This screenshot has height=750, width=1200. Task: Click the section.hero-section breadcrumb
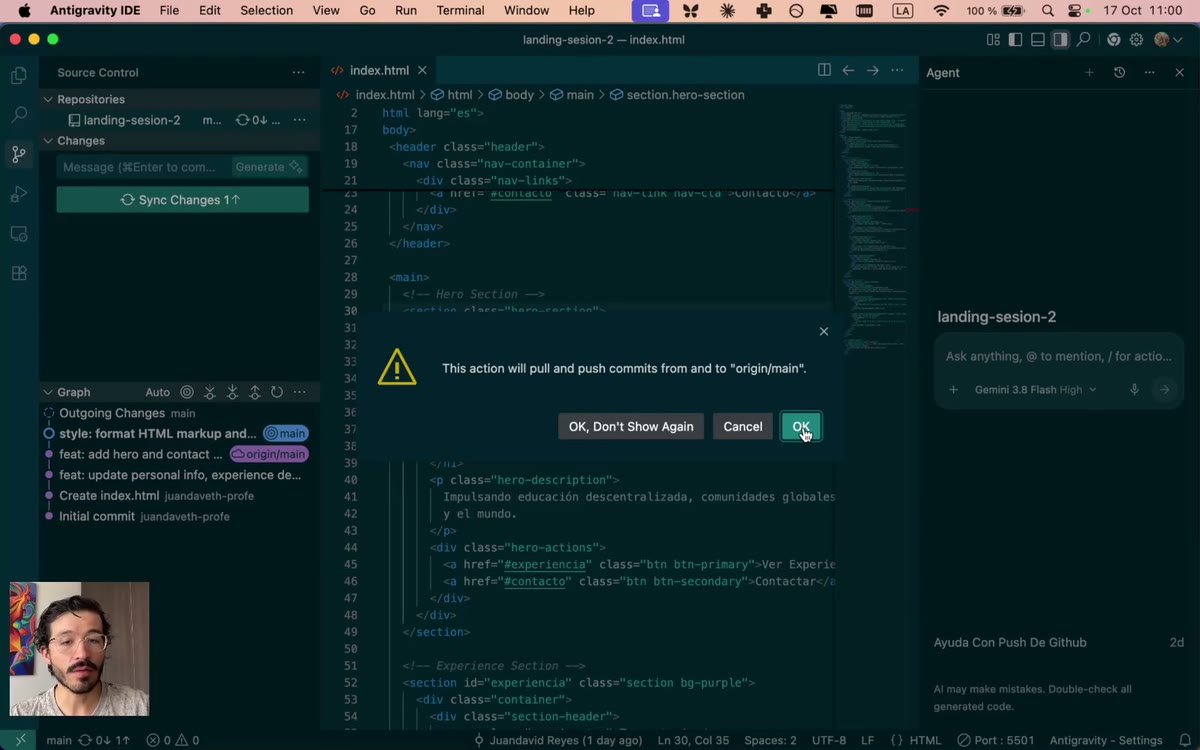[x=677, y=95]
